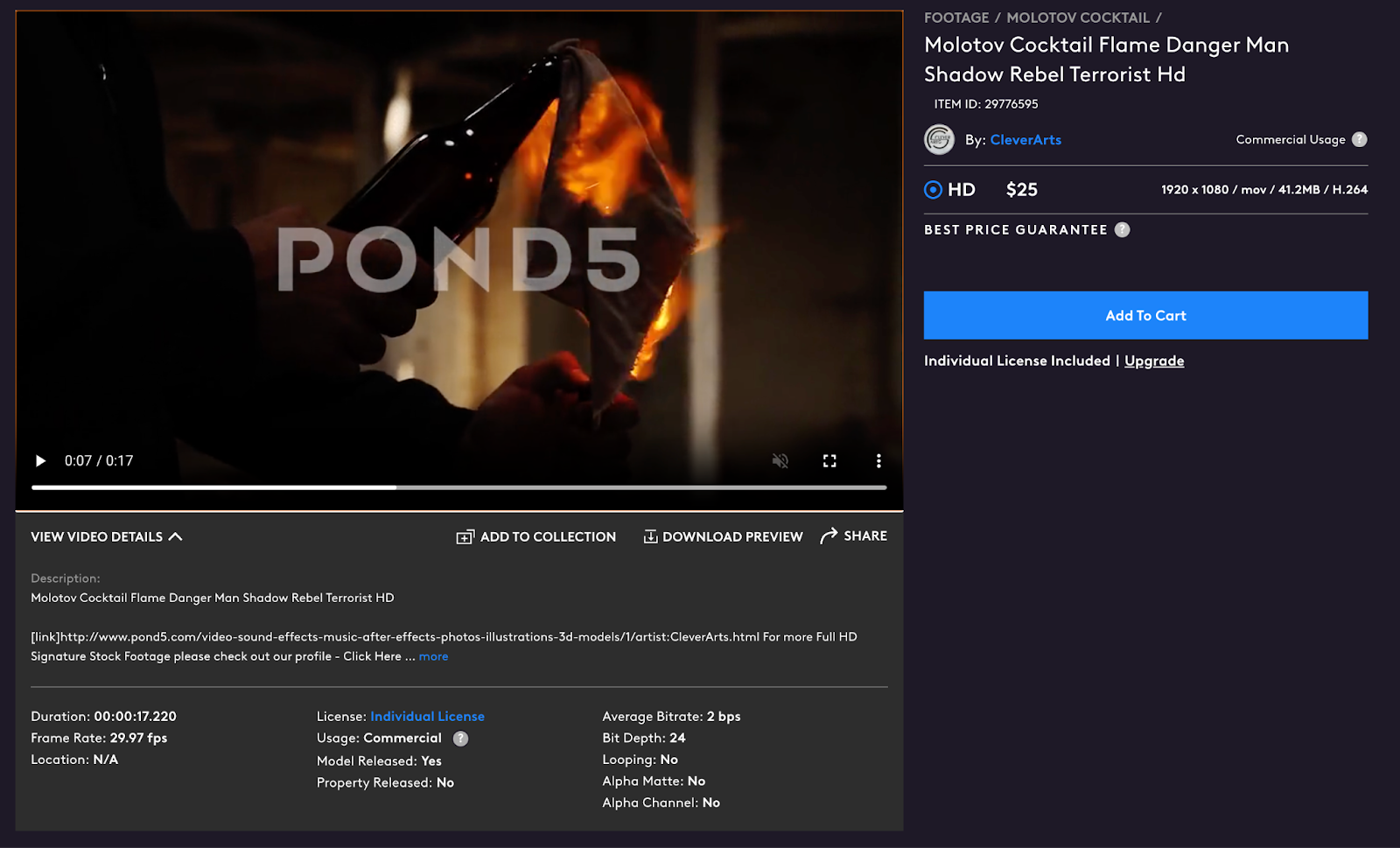Expand the description with more link
Viewport: 1400px width, 848px height.
click(433, 656)
